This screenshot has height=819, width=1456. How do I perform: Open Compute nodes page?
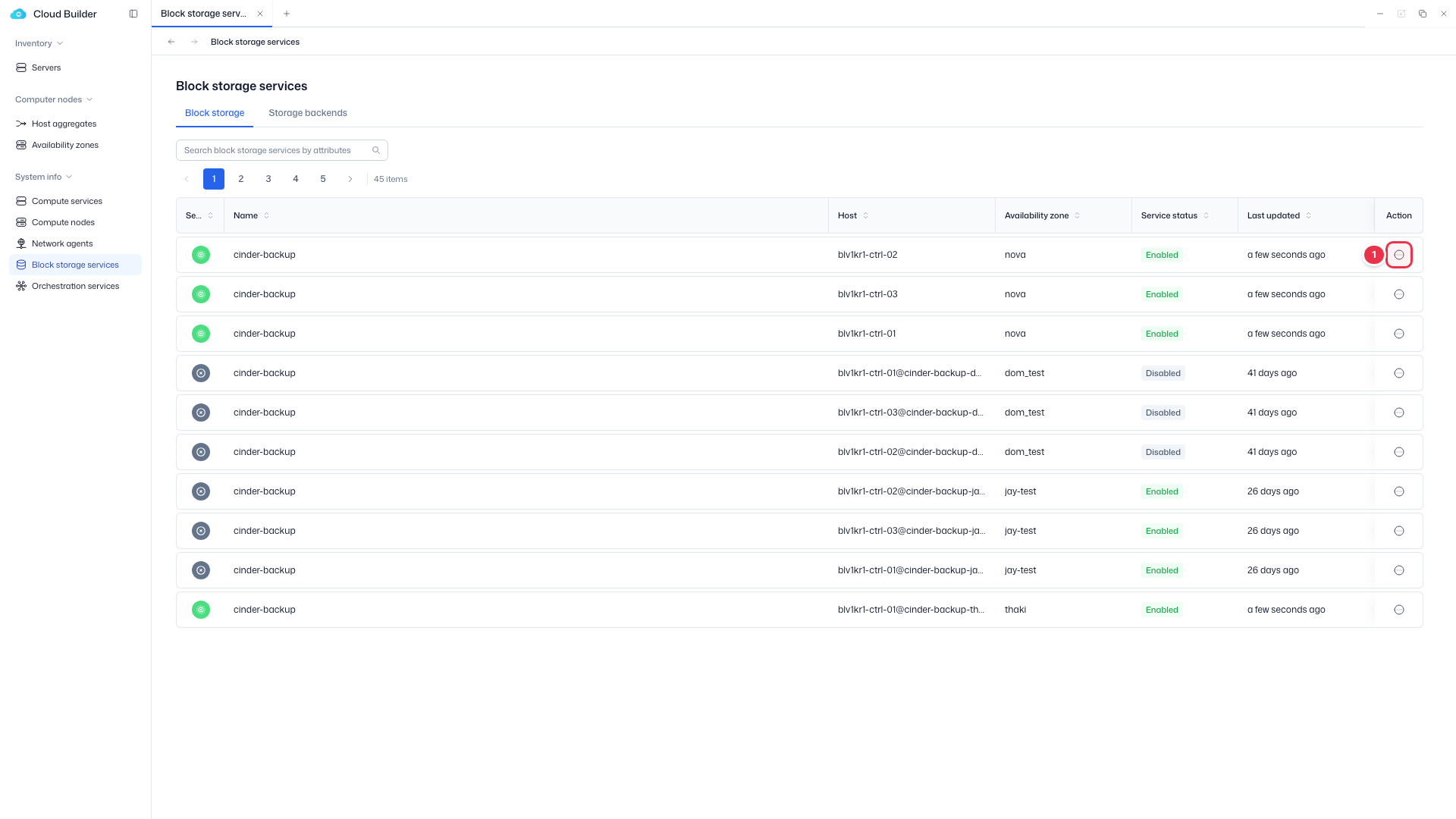(63, 222)
